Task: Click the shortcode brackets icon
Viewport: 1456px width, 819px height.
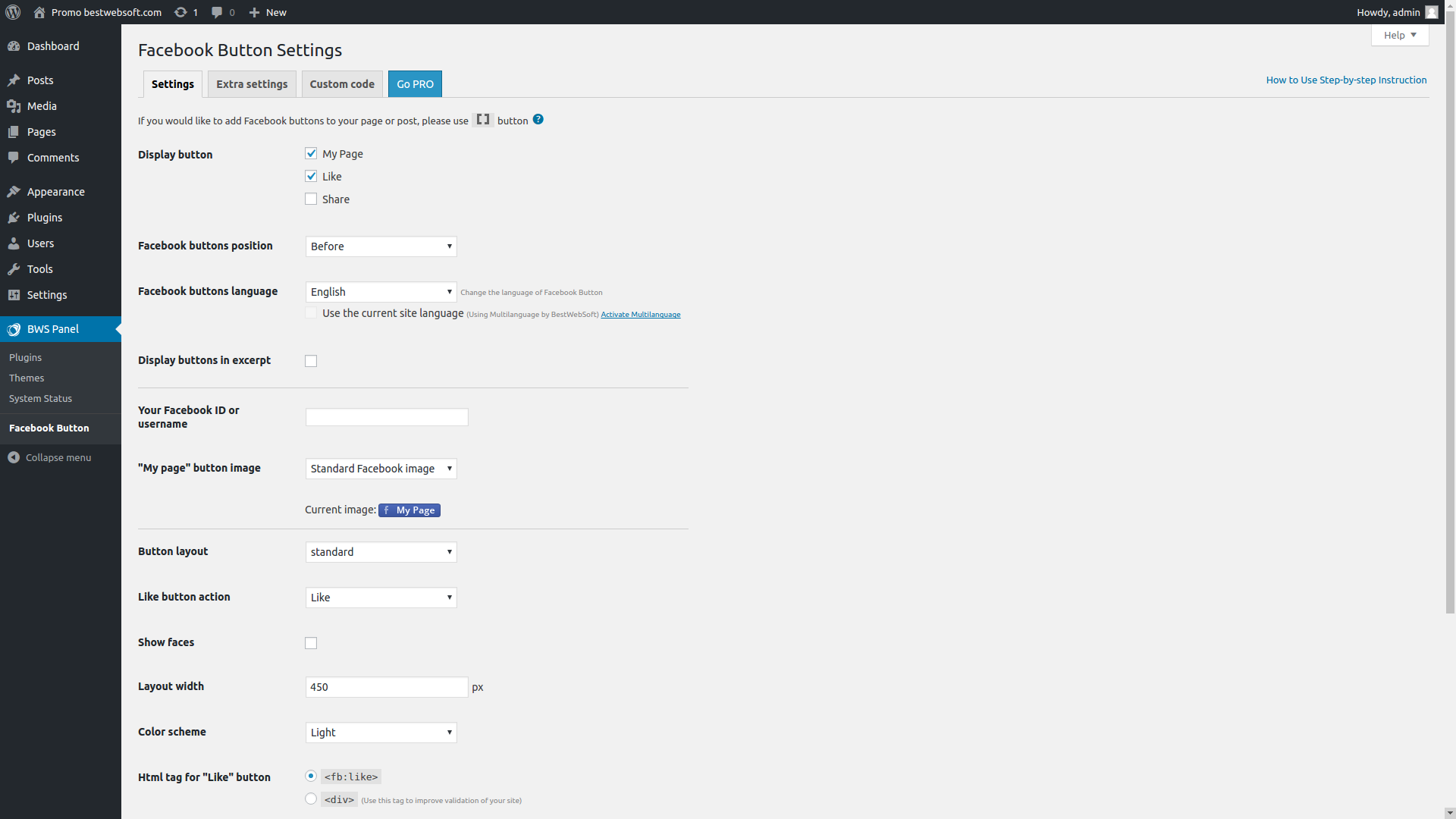Action: pos(483,120)
